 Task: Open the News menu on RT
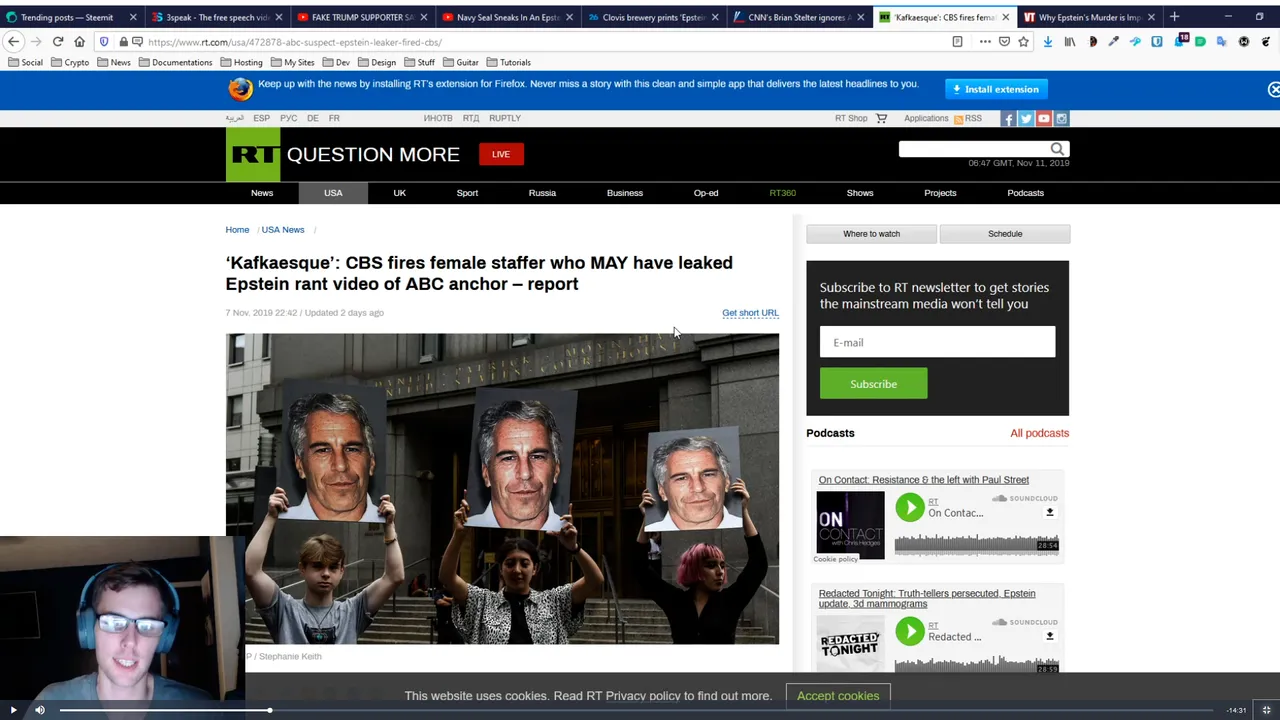(x=262, y=193)
